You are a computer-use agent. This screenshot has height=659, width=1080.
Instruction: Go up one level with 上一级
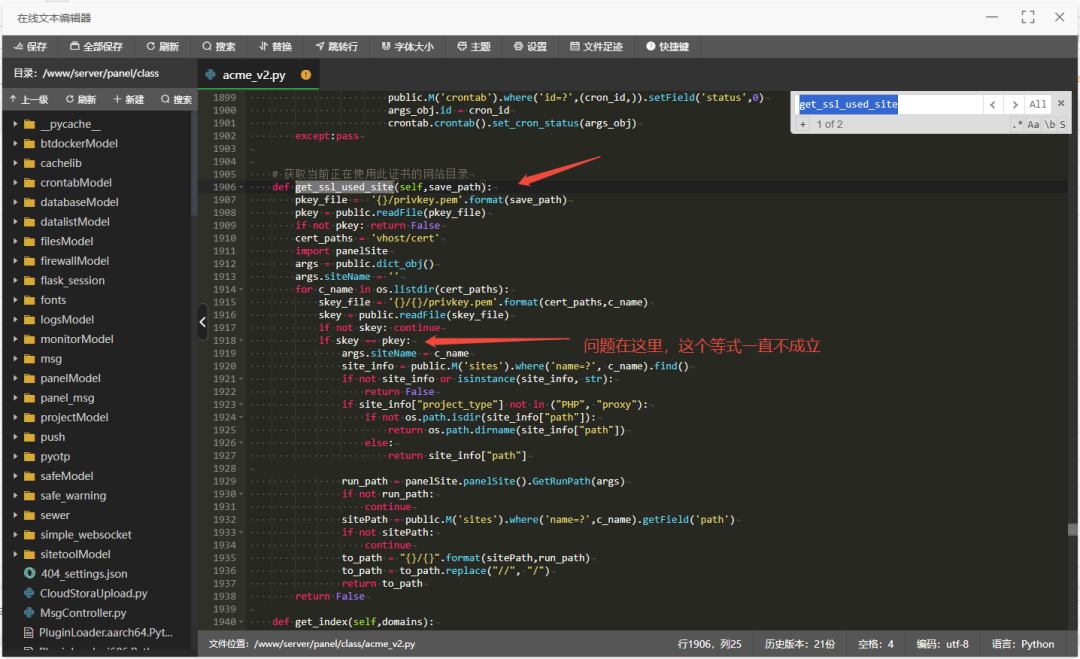click(29, 100)
